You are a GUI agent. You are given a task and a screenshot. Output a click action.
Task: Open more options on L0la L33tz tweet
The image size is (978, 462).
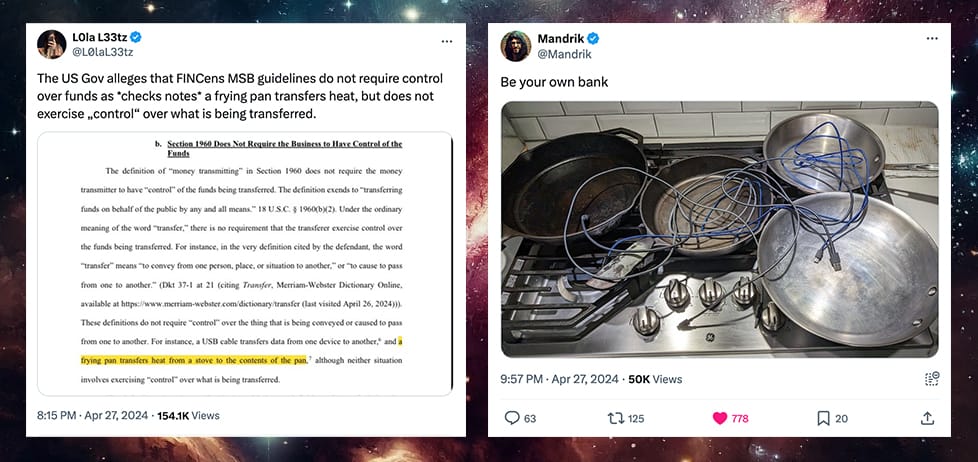point(447,41)
